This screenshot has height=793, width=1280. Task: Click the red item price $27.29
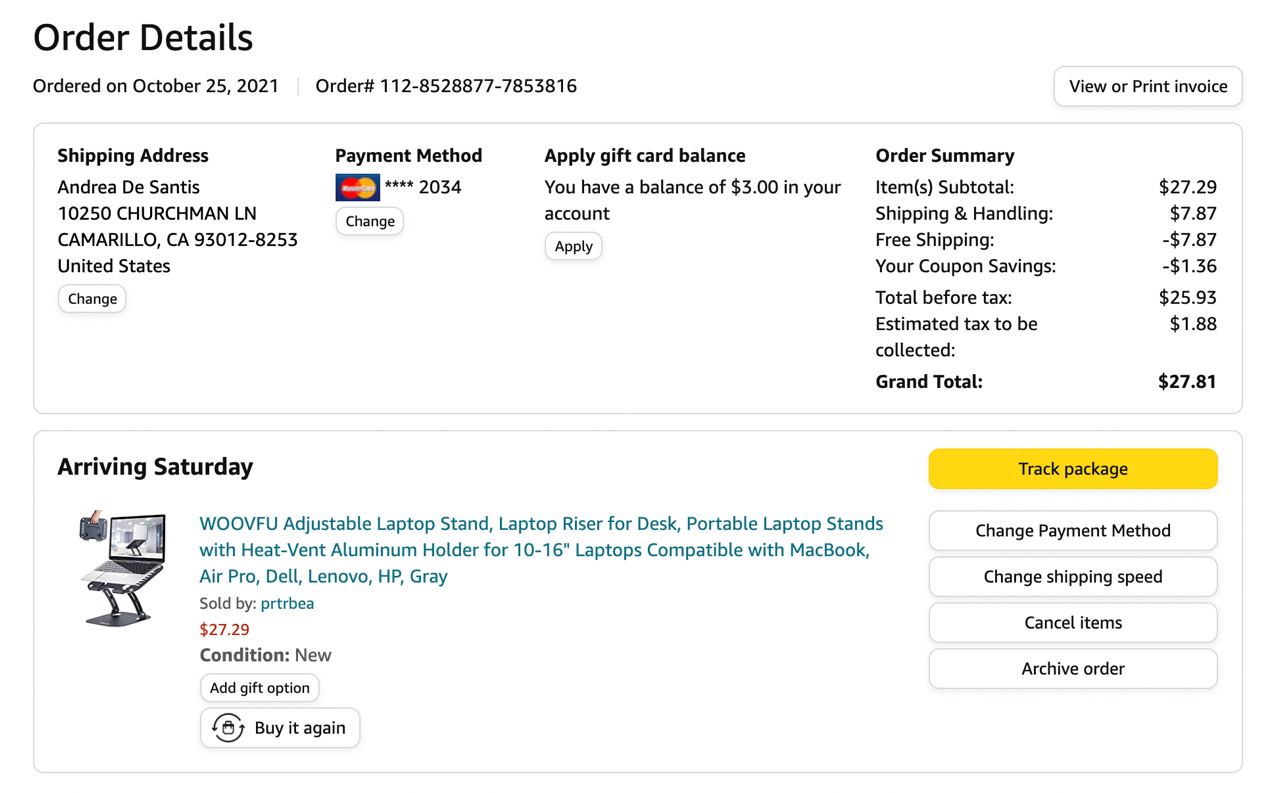tap(225, 629)
